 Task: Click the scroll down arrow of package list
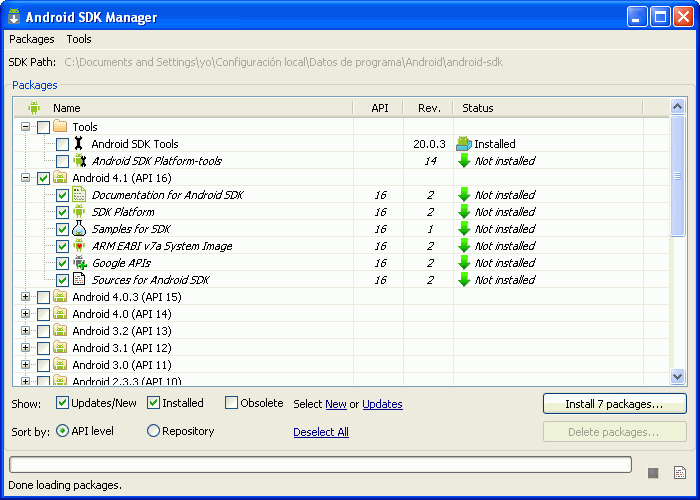(677, 376)
